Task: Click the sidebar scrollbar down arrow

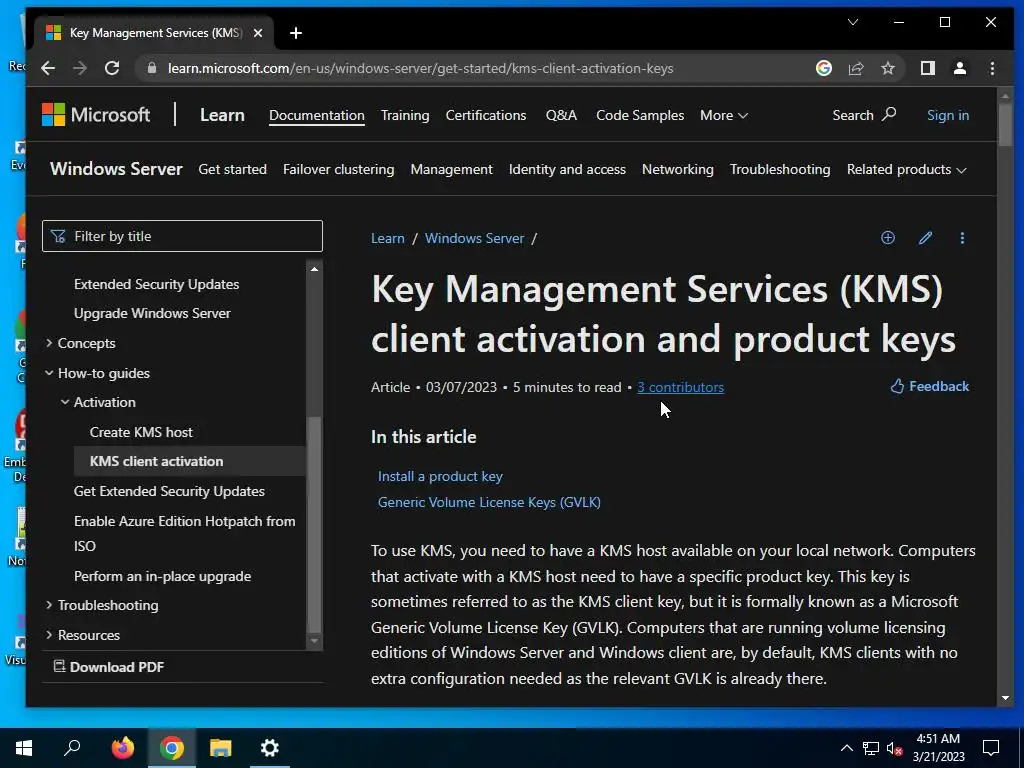Action: pos(314,641)
